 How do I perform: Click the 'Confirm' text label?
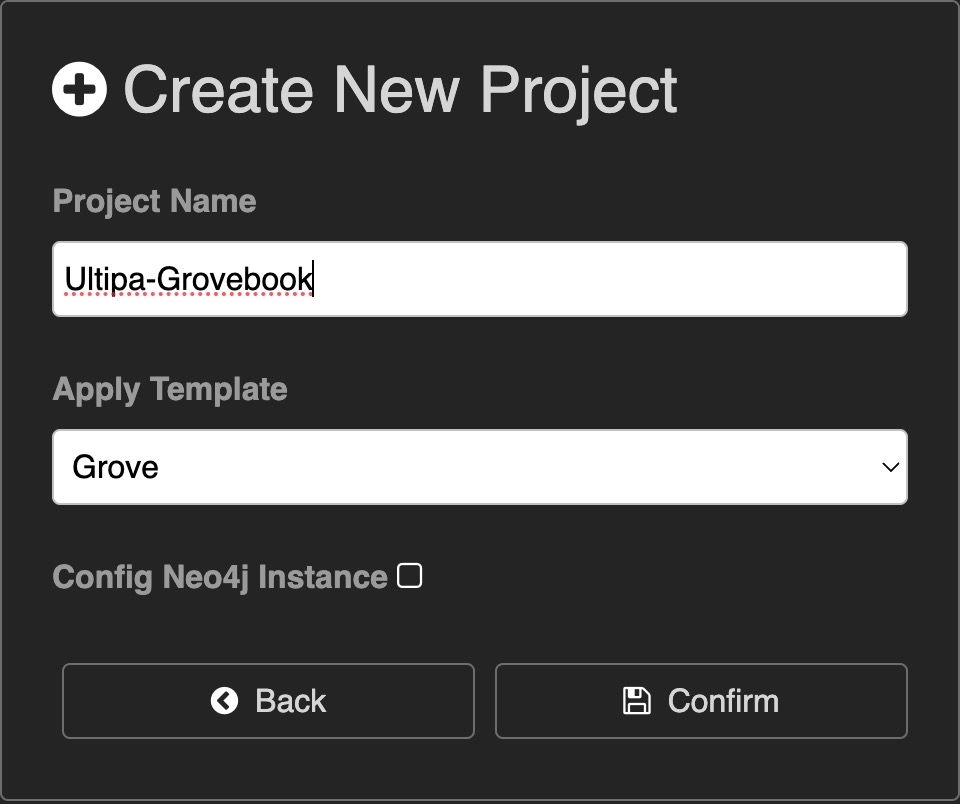[x=723, y=701]
